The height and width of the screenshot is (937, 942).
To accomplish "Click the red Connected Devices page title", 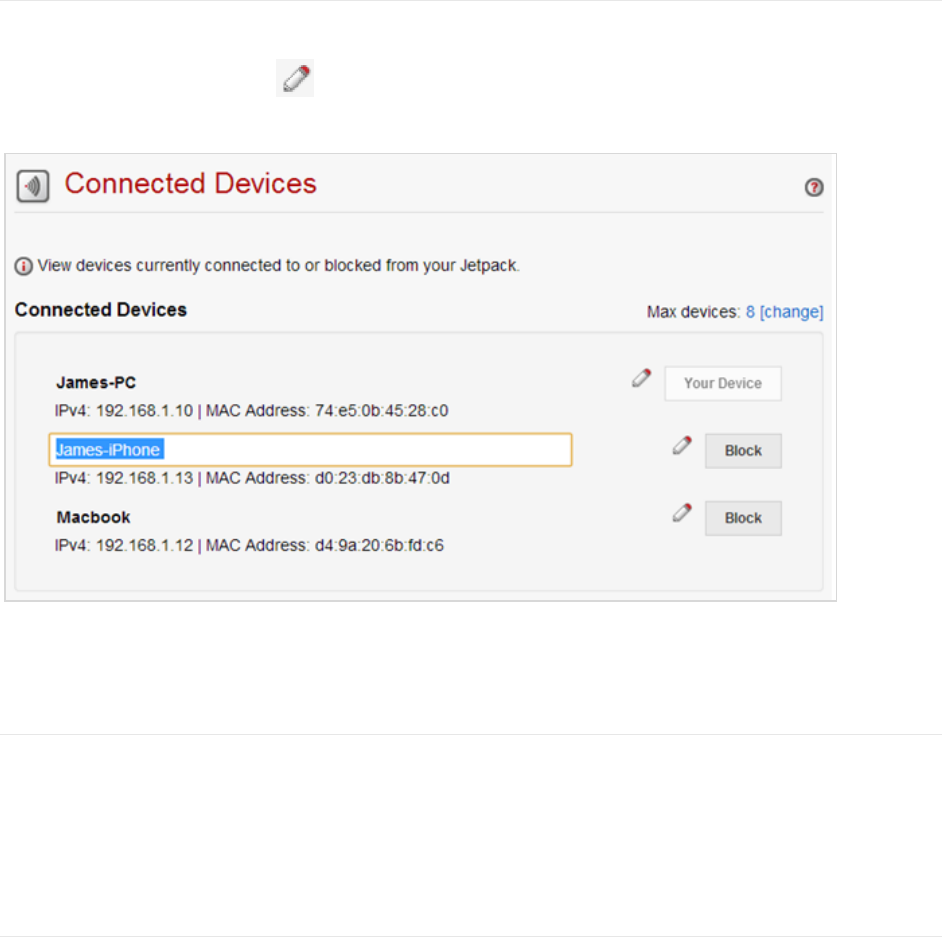I will point(190,184).
